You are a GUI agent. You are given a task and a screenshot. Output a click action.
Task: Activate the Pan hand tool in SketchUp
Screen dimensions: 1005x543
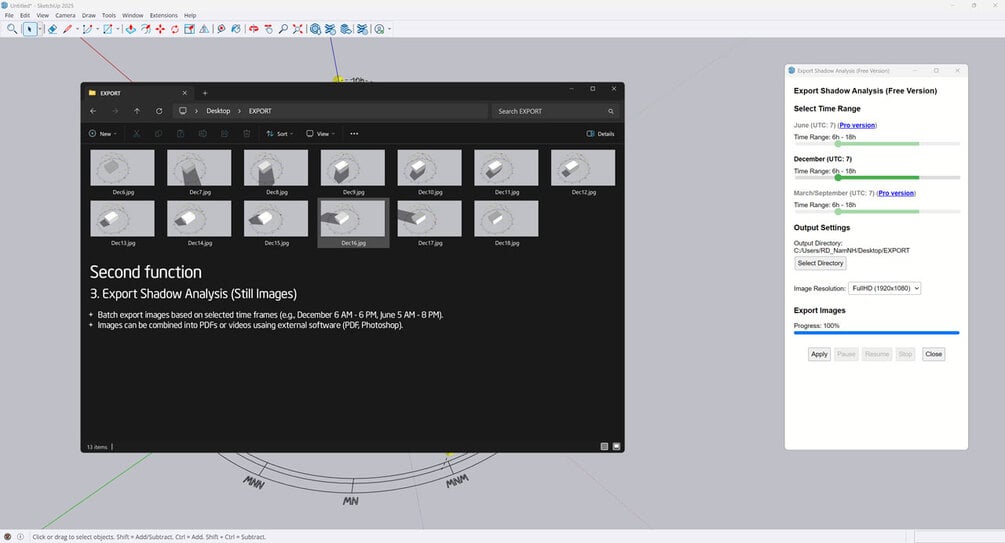268,29
